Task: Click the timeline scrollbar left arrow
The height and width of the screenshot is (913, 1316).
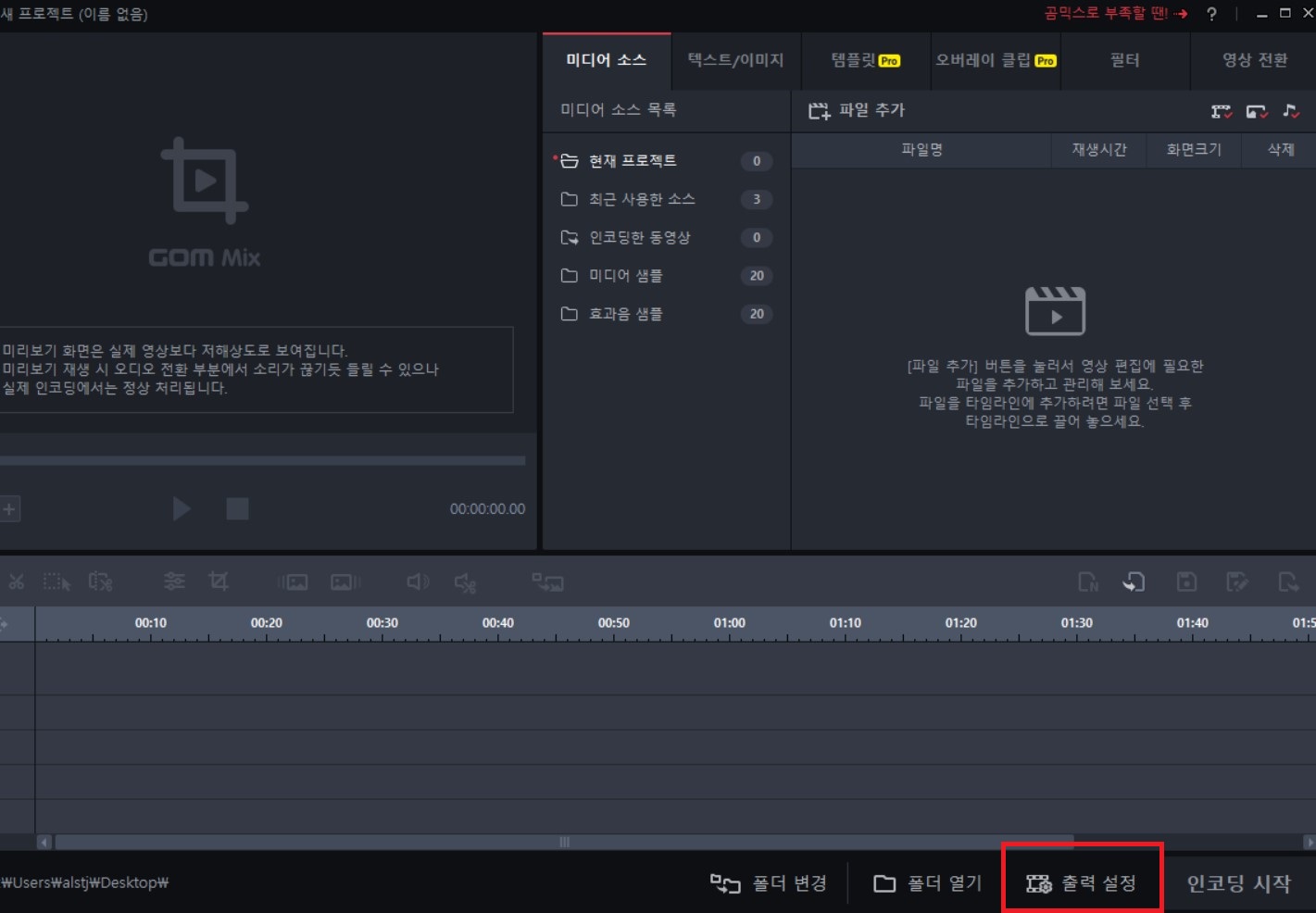Action: tap(44, 843)
